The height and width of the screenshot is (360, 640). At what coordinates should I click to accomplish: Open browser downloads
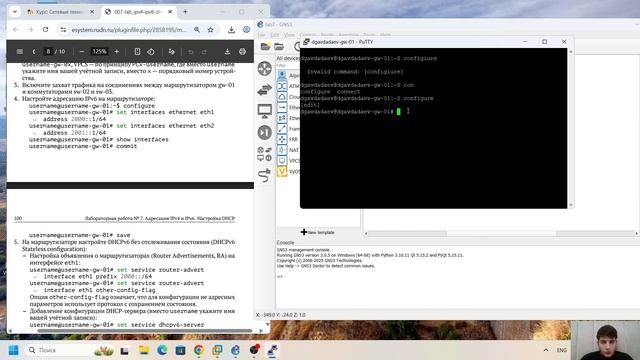point(231,30)
